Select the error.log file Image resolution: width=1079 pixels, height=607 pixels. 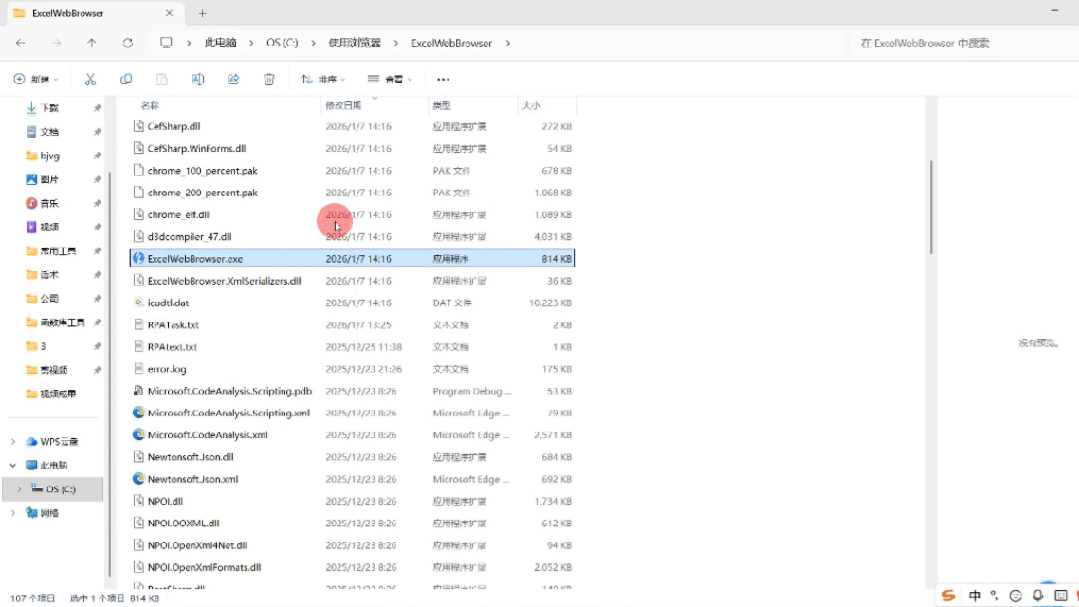pyautogui.click(x=167, y=369)
